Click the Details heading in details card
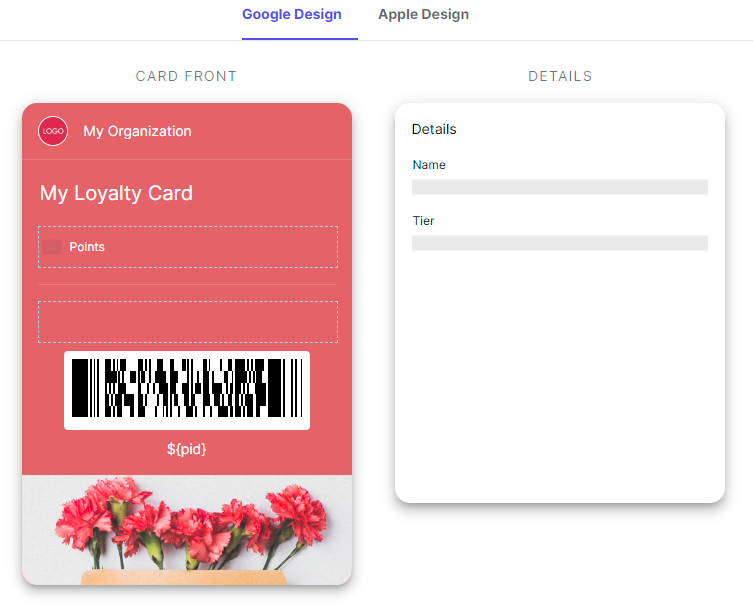 (434, 129)
